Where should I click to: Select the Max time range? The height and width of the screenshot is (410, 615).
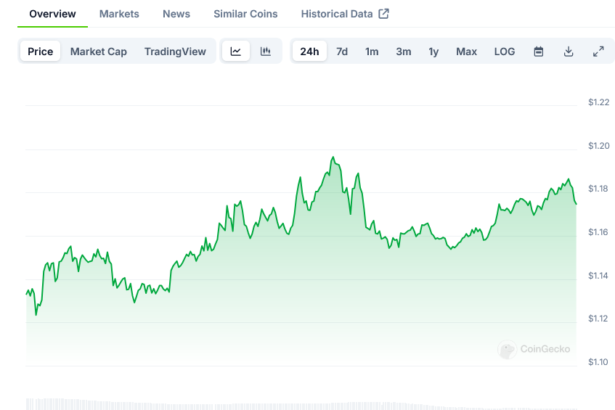click(466, 51)
